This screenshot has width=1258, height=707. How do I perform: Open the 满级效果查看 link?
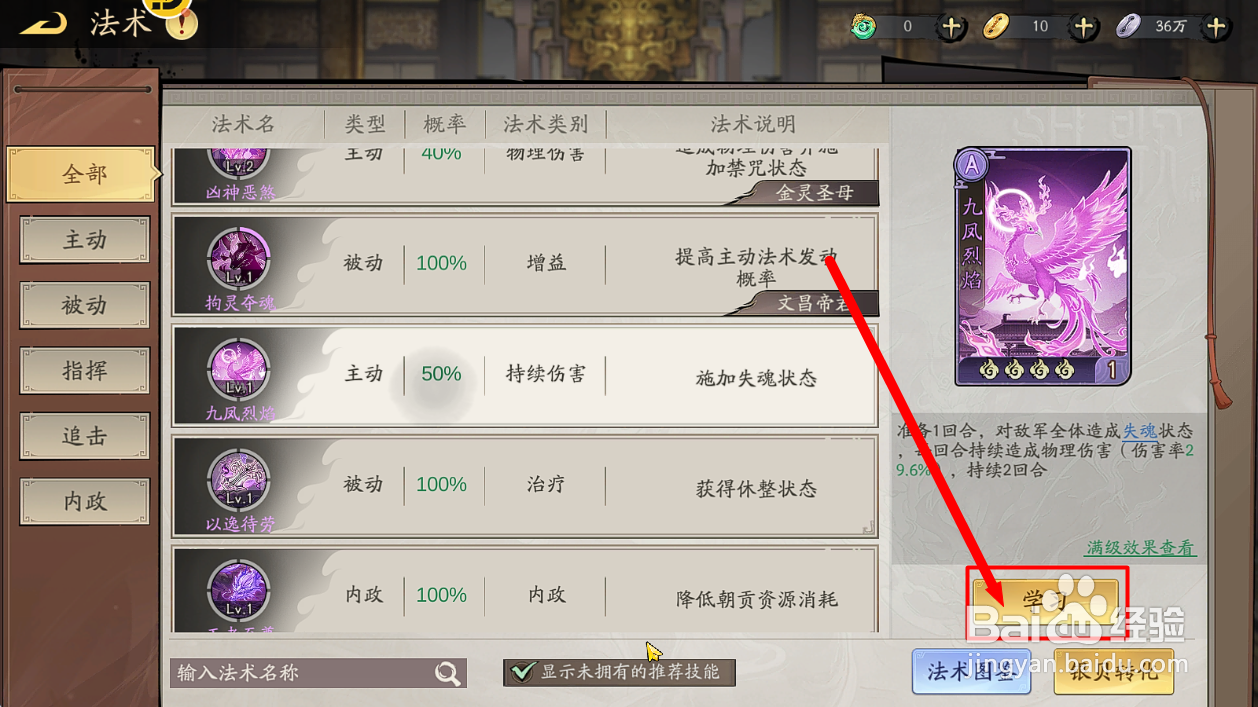[1141, 548]
